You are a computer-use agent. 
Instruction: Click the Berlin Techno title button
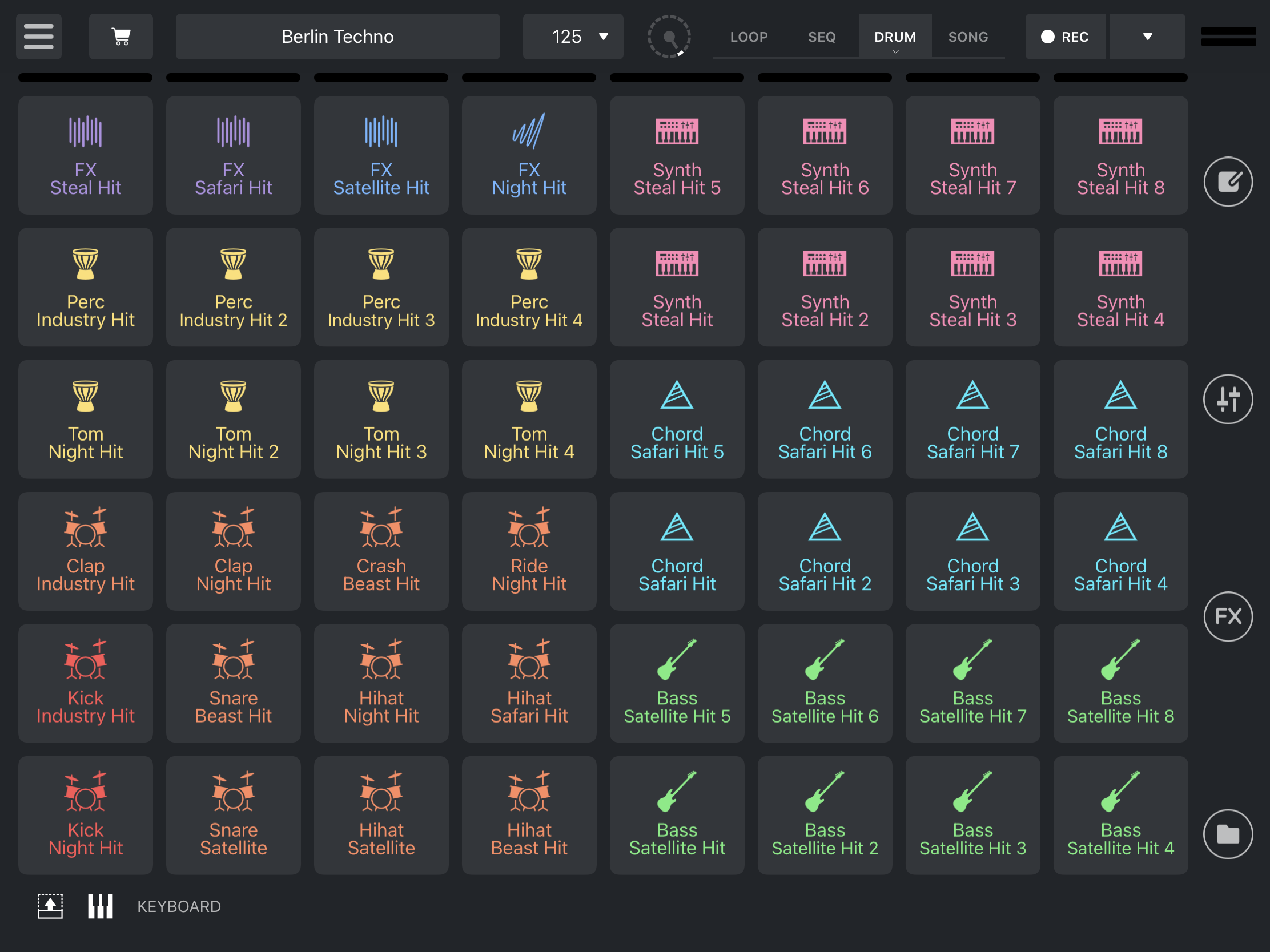tap(337, 37)
